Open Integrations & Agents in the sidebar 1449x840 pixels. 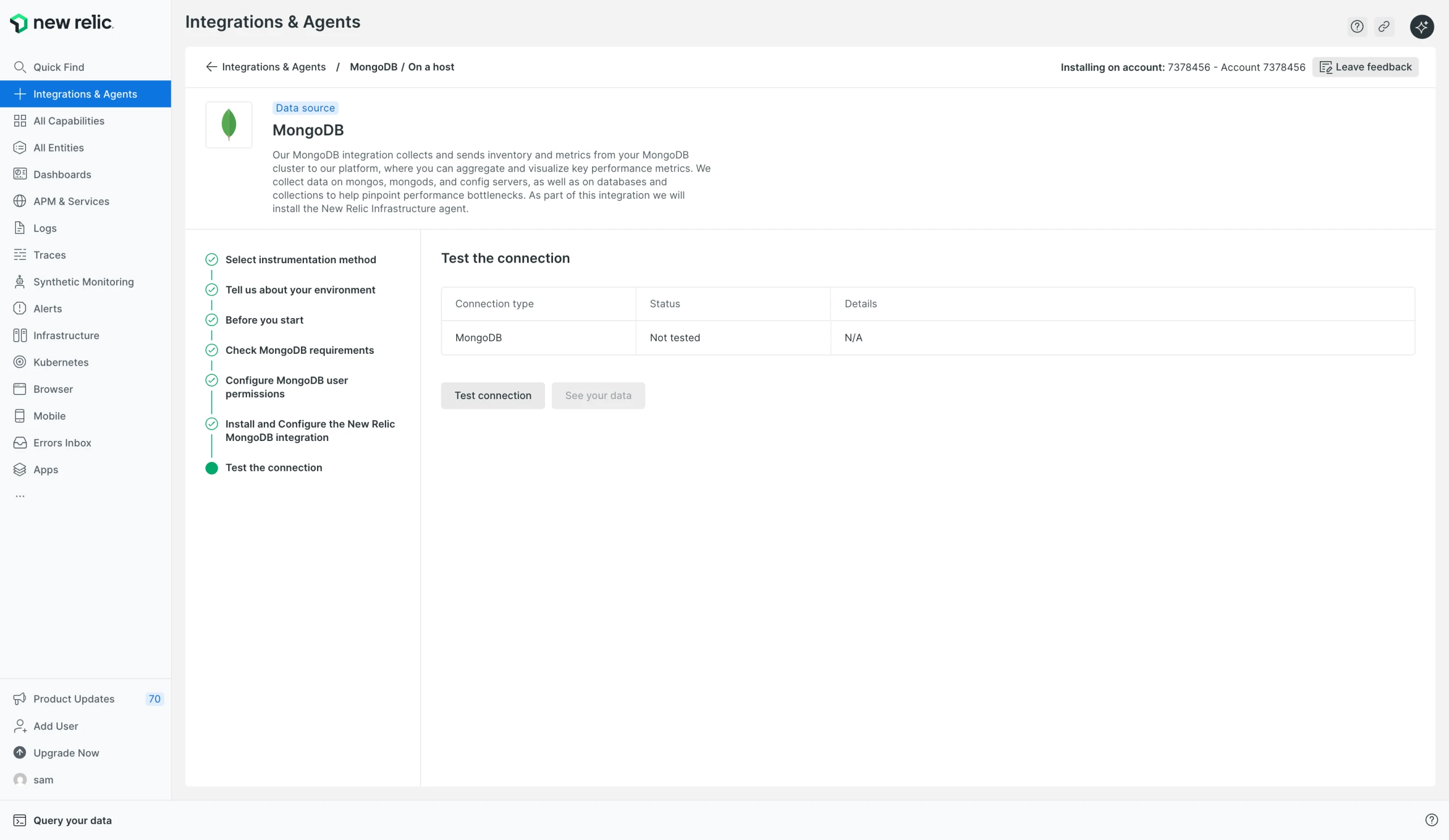85,94
